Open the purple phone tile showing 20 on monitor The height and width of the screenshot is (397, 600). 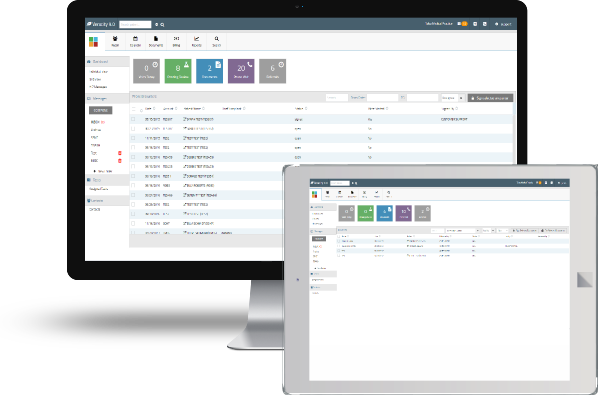(x=241, y=71)
